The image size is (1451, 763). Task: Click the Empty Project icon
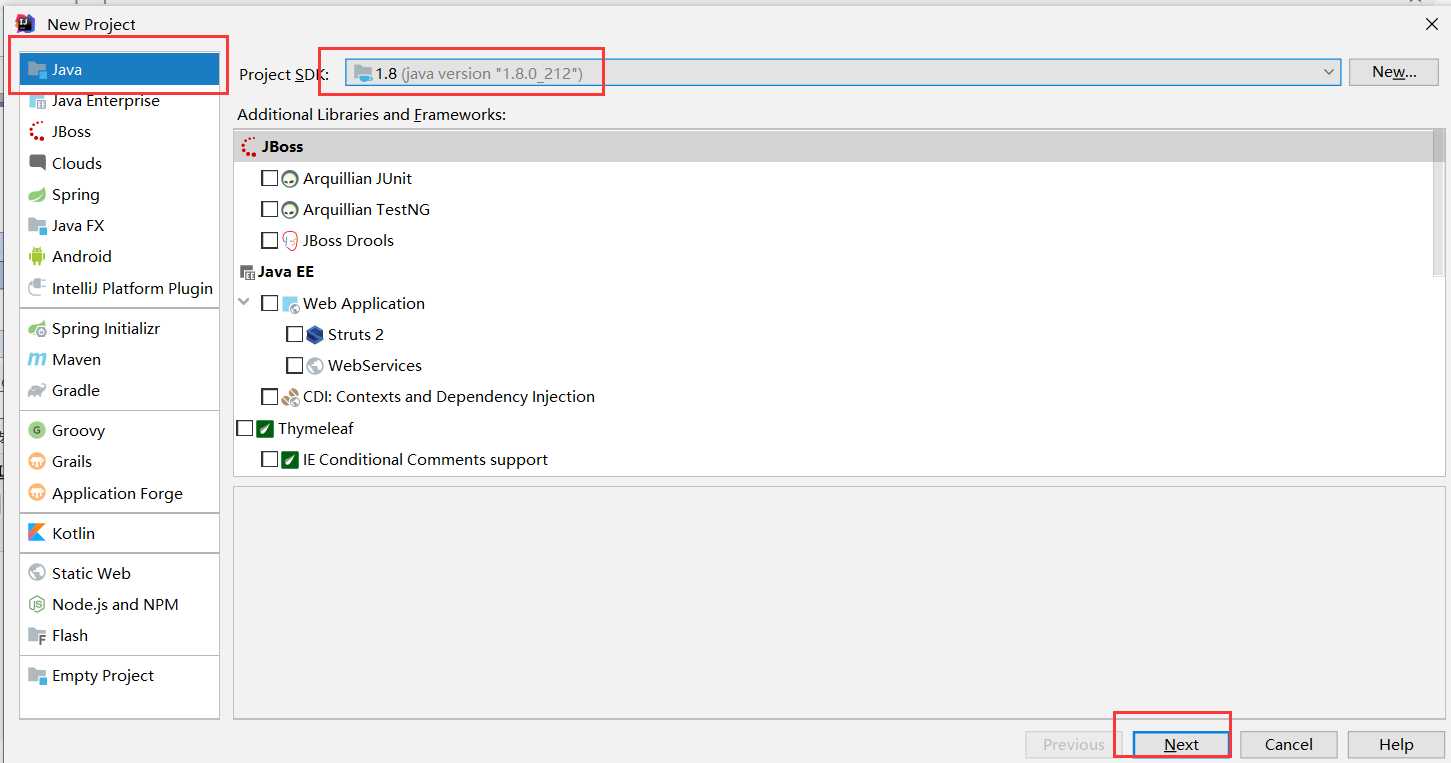37,676
